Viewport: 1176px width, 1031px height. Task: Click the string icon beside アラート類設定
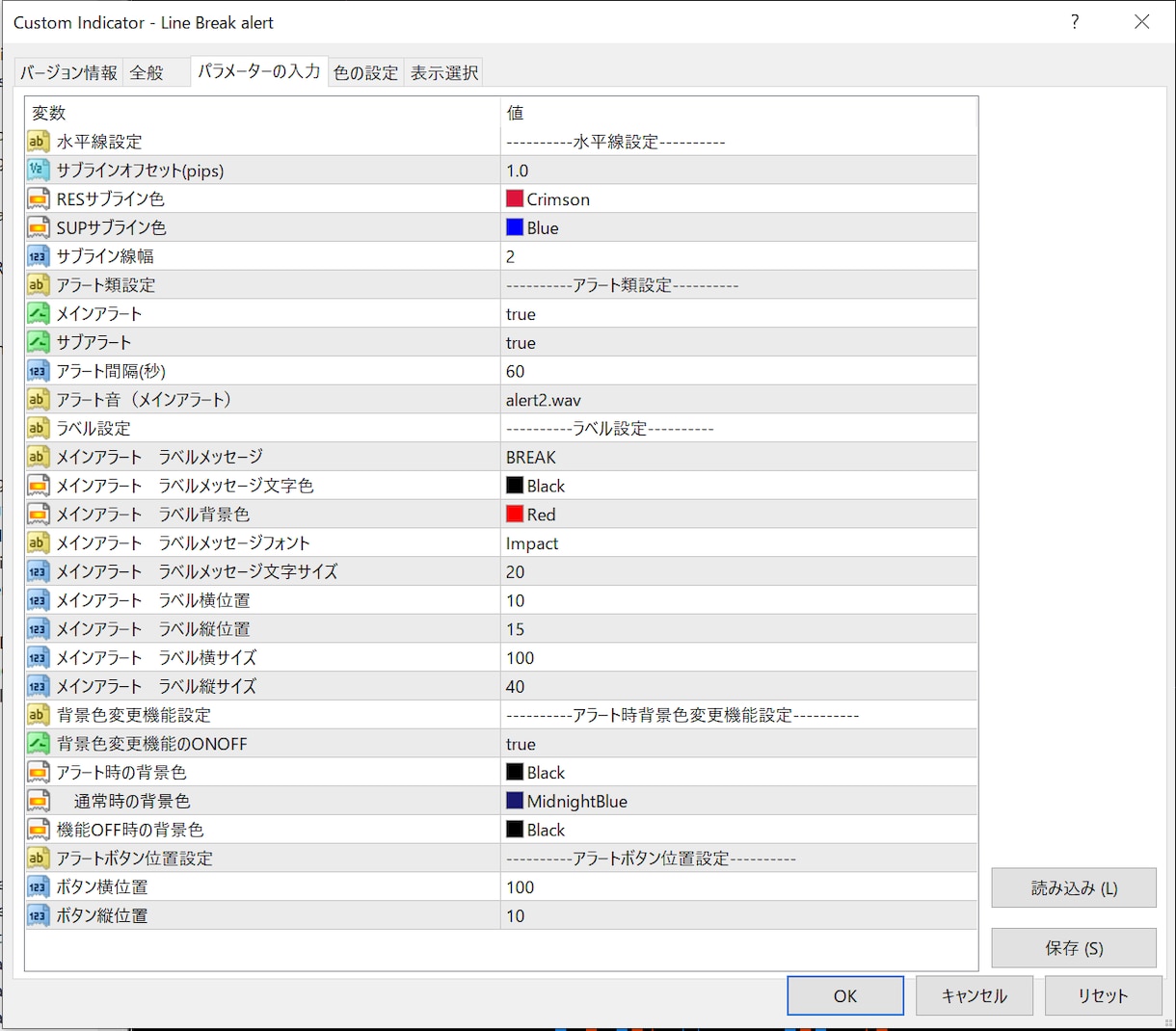click(38, 285)
